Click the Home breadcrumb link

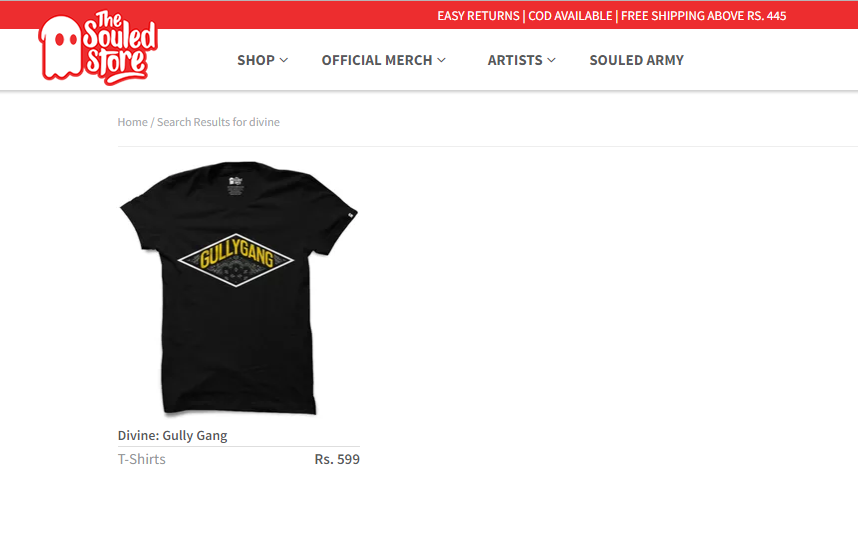pos(132,122)
